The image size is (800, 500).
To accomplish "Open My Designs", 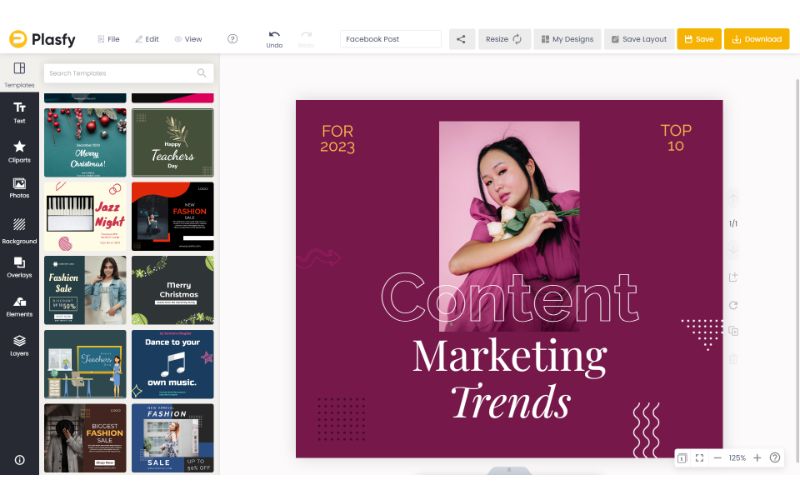I will (x=567, y=39).
